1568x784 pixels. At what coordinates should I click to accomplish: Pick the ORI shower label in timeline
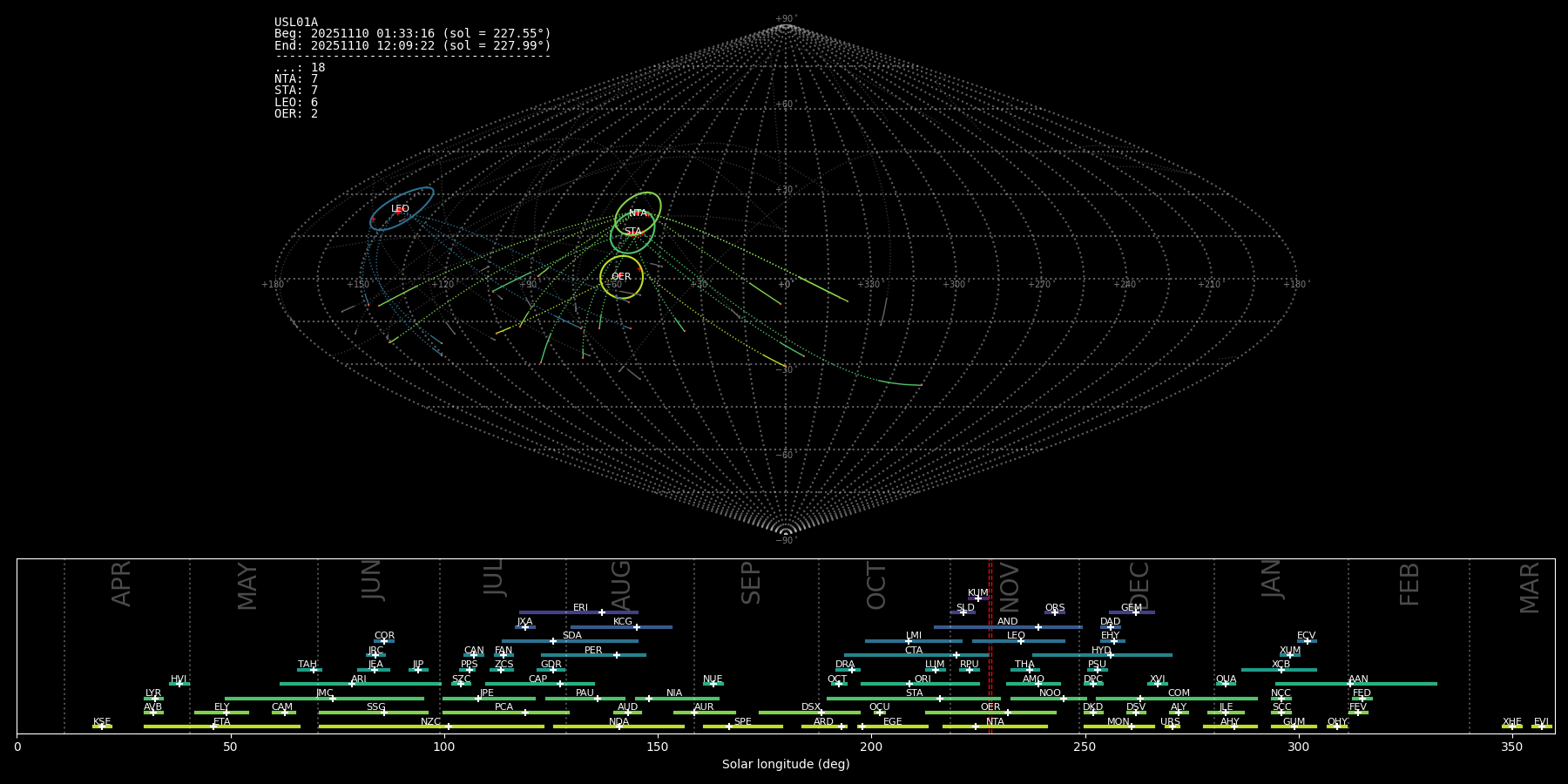[923, 679]
